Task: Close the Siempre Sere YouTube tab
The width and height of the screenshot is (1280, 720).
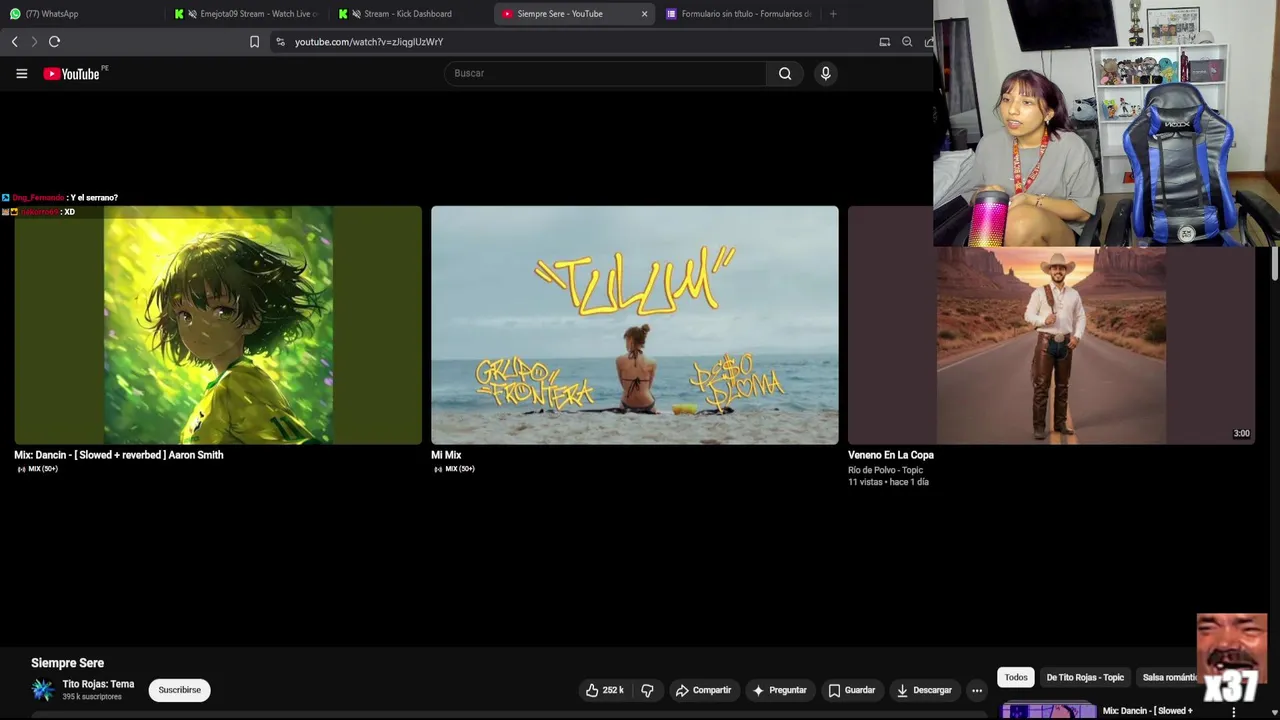Action: coord(644,14)
